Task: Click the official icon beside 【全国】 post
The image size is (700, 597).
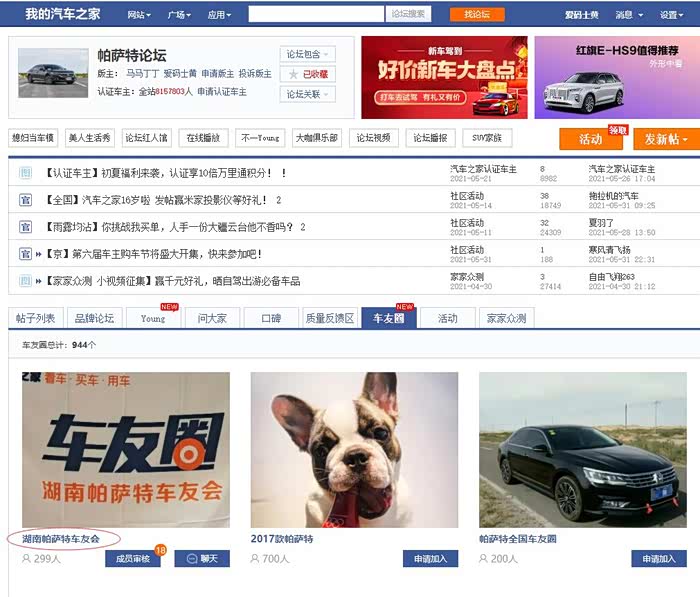Action: (x=25, y=200)
